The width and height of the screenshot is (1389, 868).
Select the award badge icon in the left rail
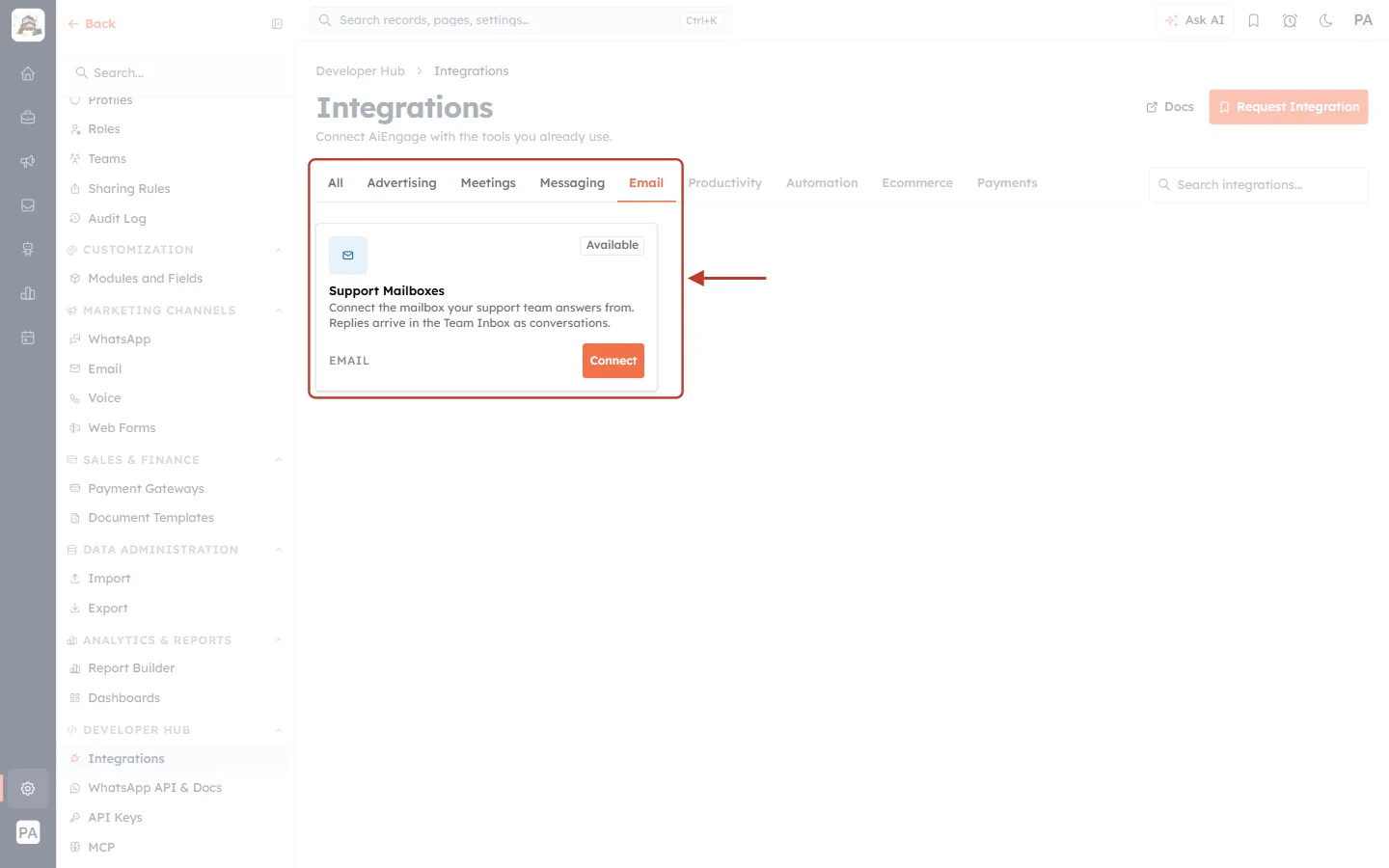point(28,249)
